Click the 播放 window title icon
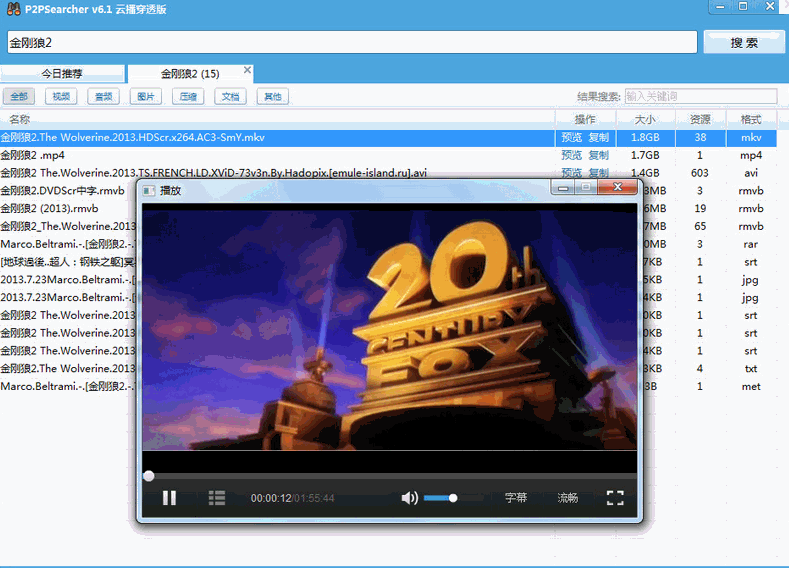 tap(149, 191)
